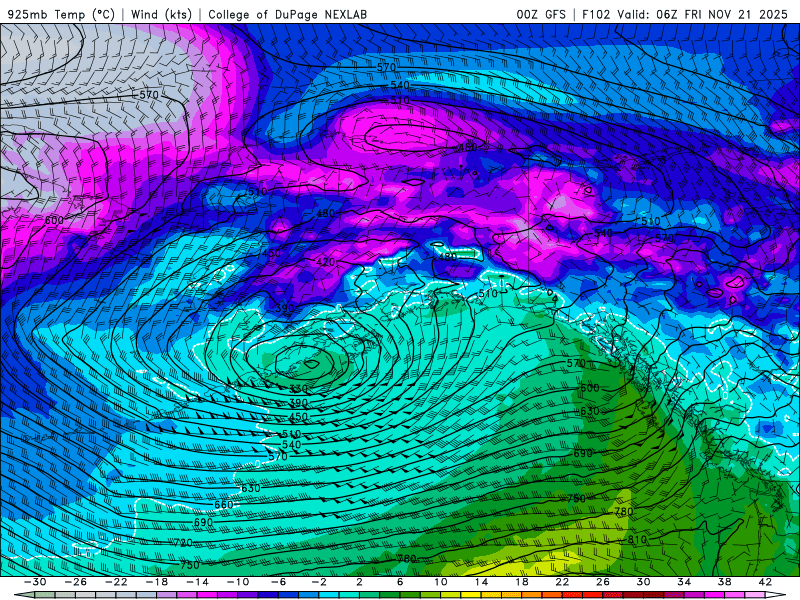Click the 18 color scale label
Image resolution: width=800 pixels, height=600 pixels.
[x=521, y=582]
